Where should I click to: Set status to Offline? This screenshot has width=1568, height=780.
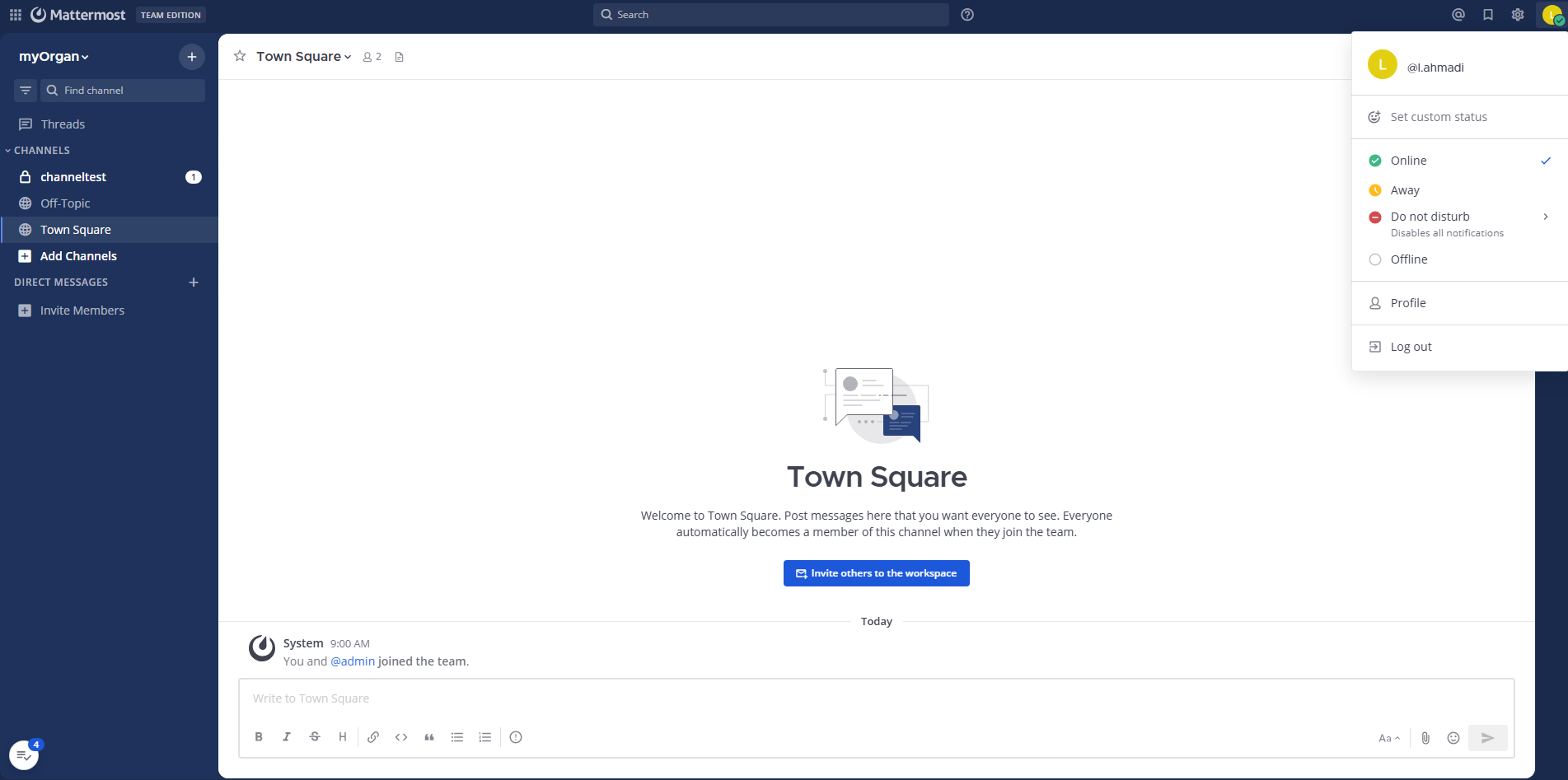(x=1460, y=259)
